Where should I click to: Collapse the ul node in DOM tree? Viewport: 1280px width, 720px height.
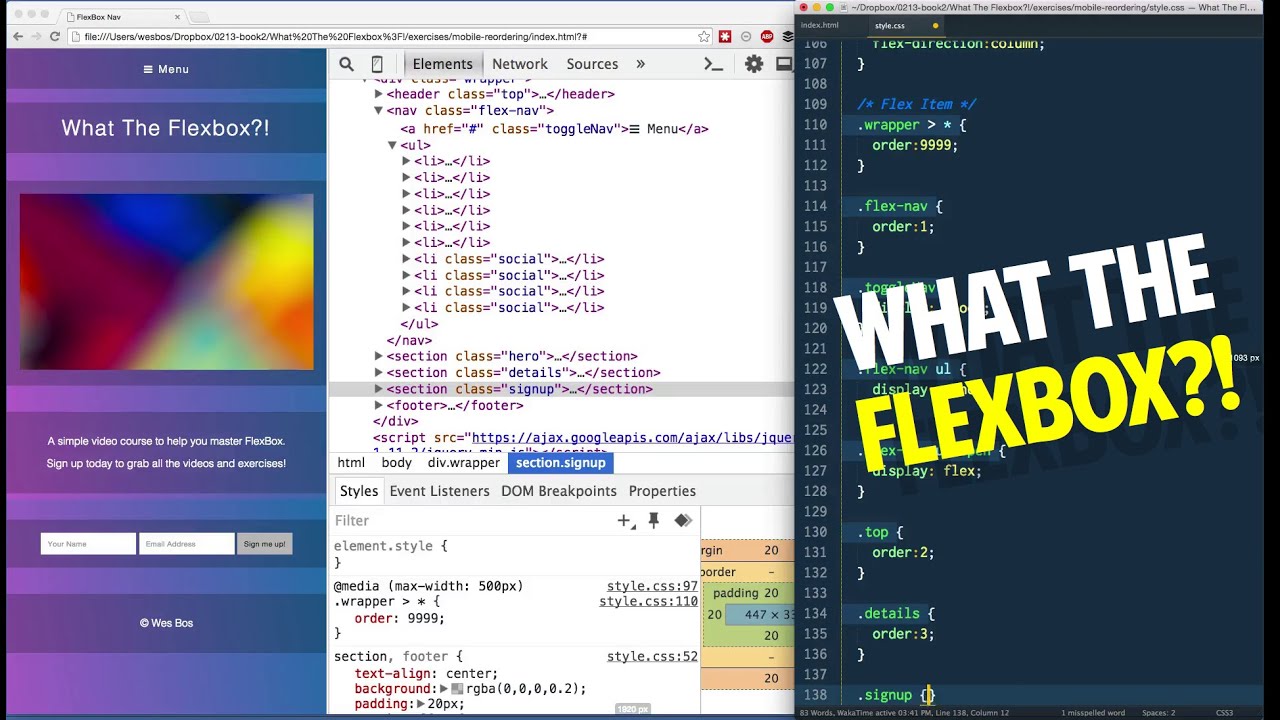(393, 145)
